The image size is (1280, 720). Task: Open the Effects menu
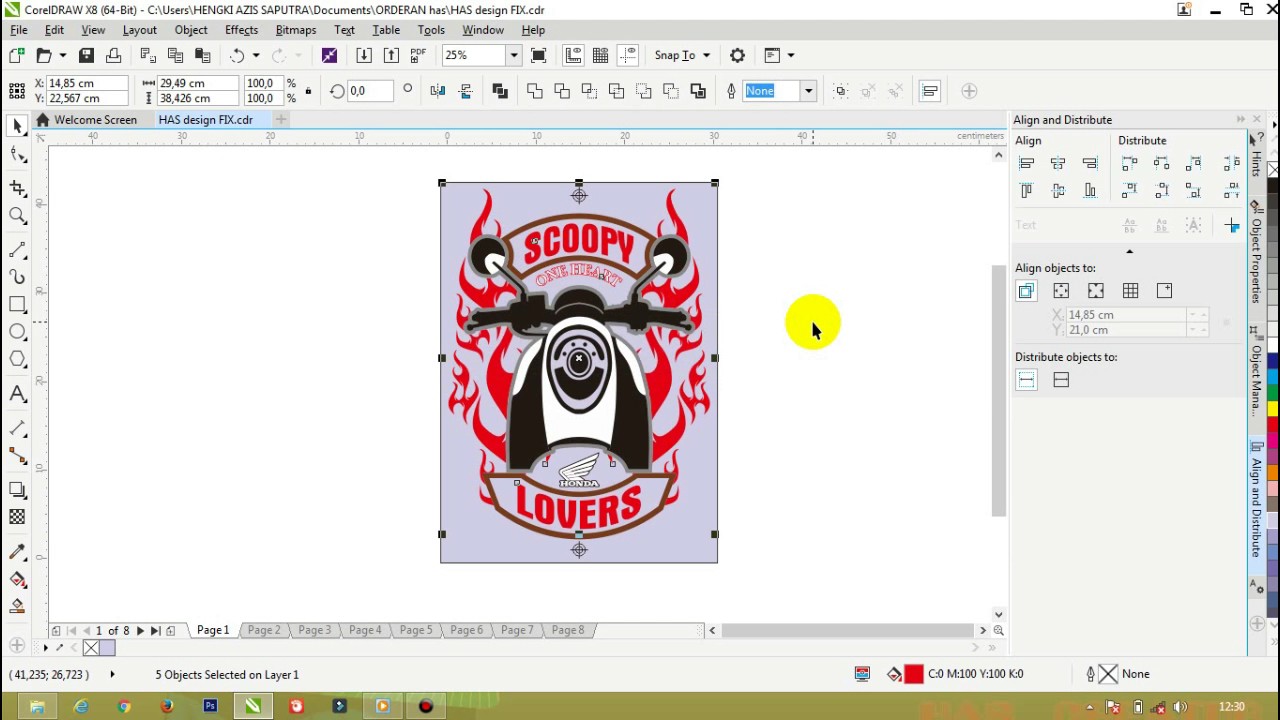pos(241,30)
